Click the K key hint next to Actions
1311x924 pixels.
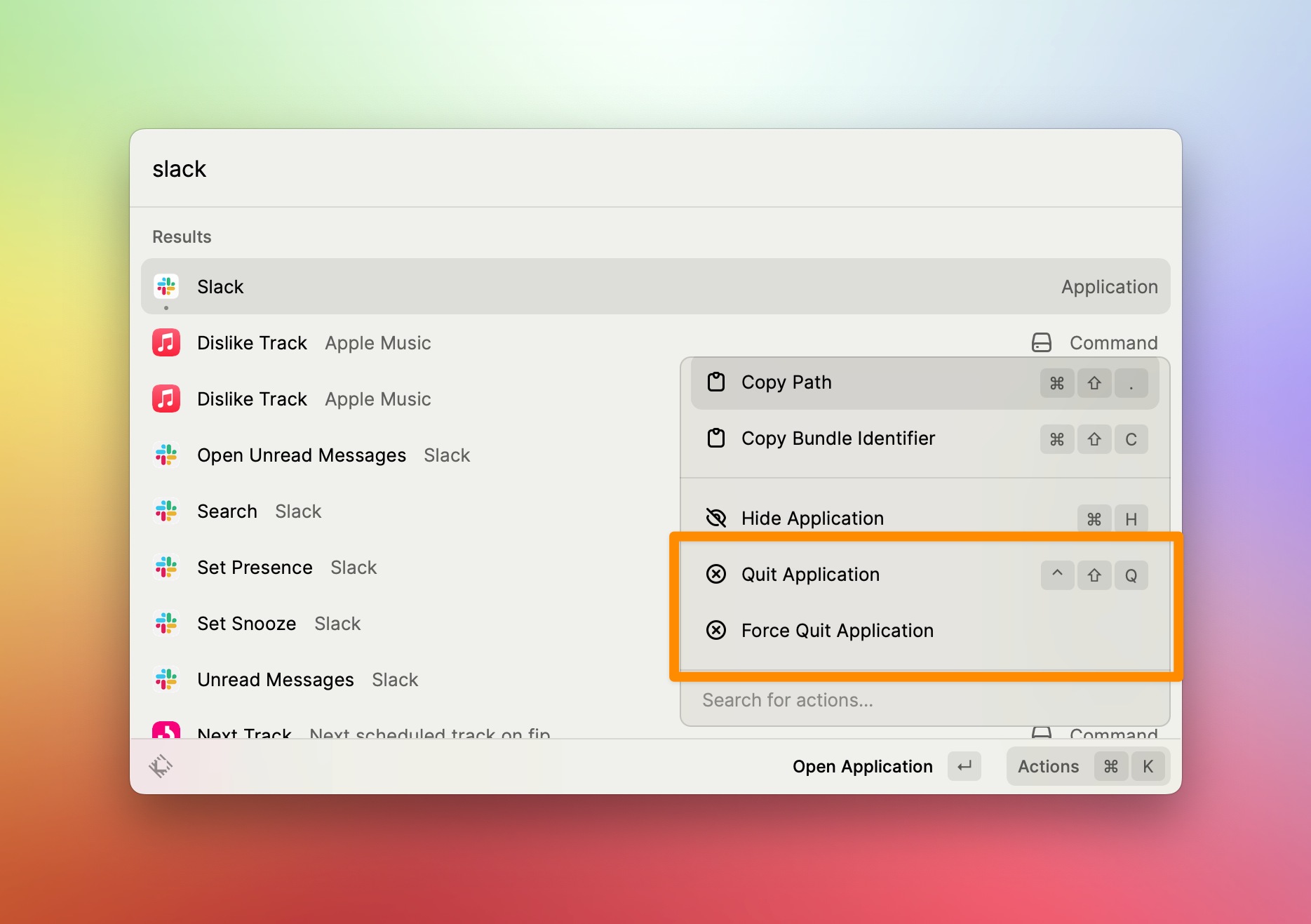tap(1148, 766)
